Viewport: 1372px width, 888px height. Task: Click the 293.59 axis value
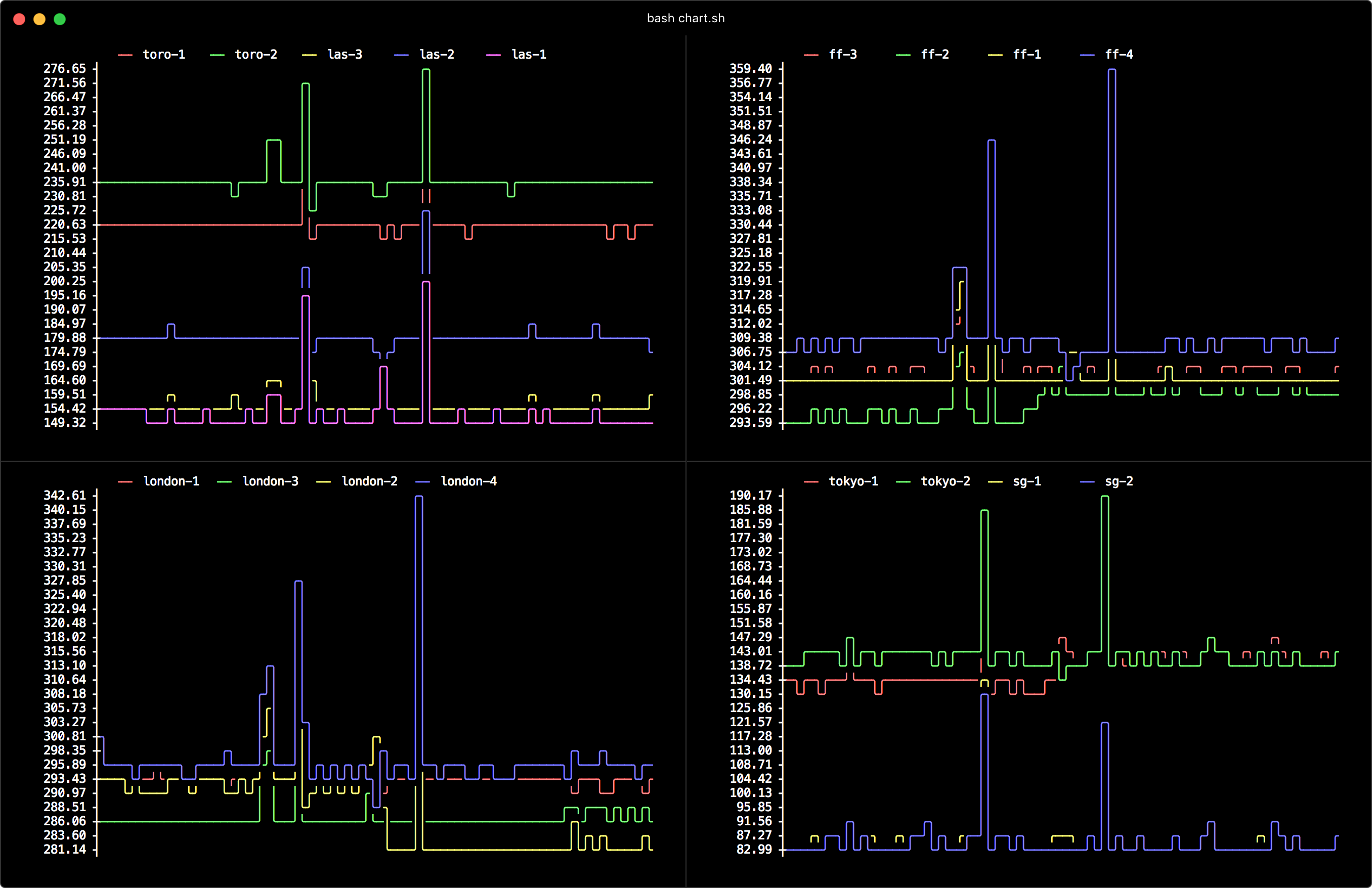(x=751, y=423)
